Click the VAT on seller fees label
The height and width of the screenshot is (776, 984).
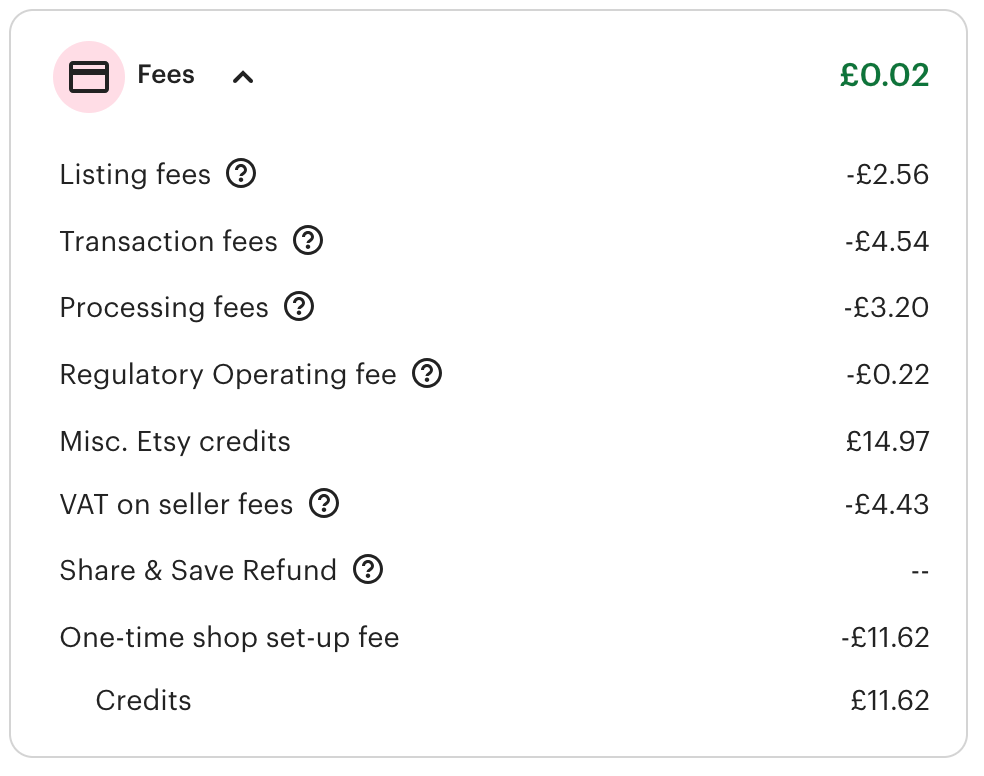(176, 504)
